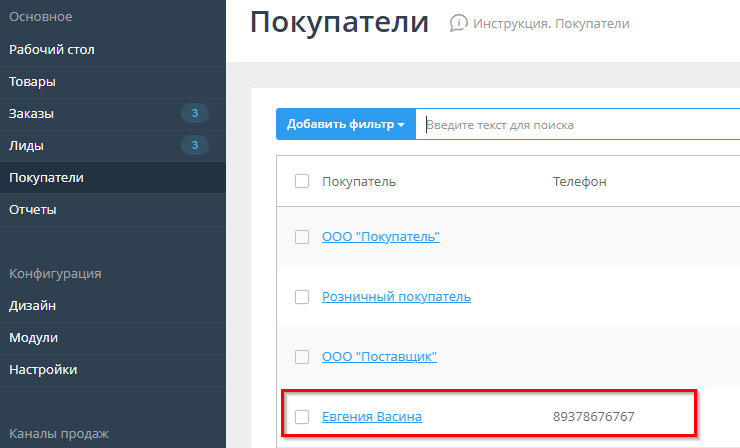Screen dimensions: 740x448
Task: Mark the checkbox for Евгения Васина
Action: coord(302,417)
